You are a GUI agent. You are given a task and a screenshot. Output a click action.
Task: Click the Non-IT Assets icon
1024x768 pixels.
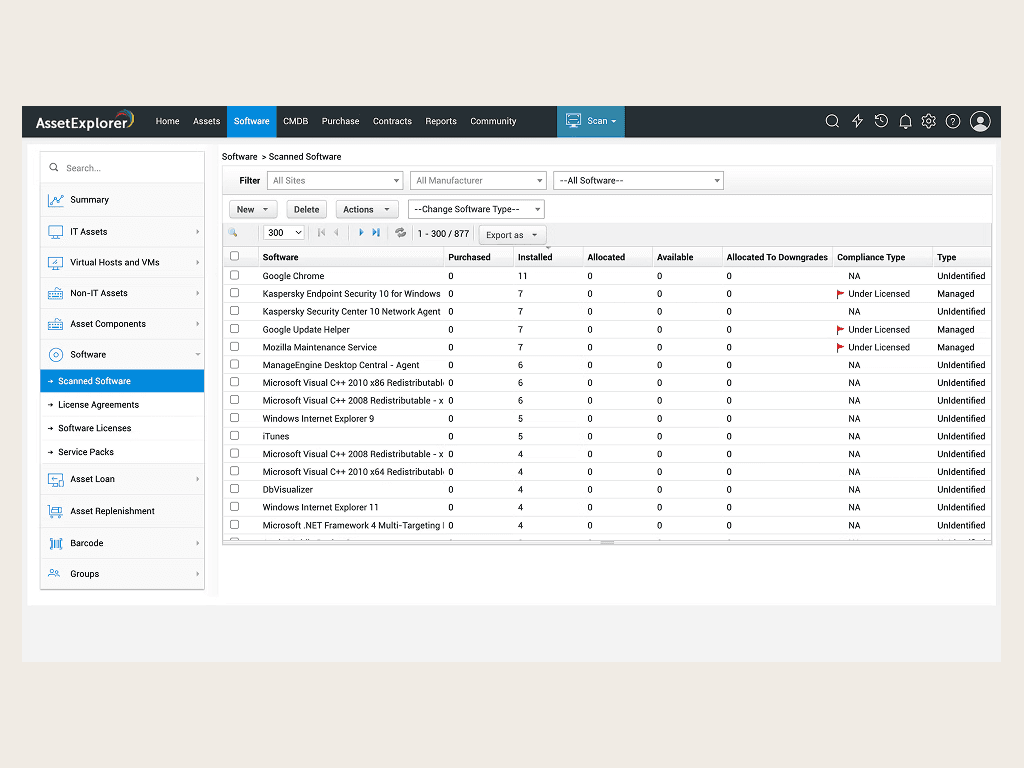coord(56,293)
